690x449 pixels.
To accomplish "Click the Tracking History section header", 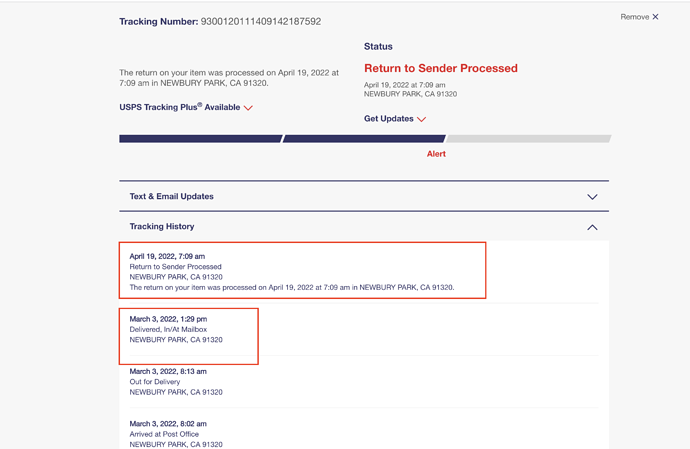I will (x=162, y=226).
